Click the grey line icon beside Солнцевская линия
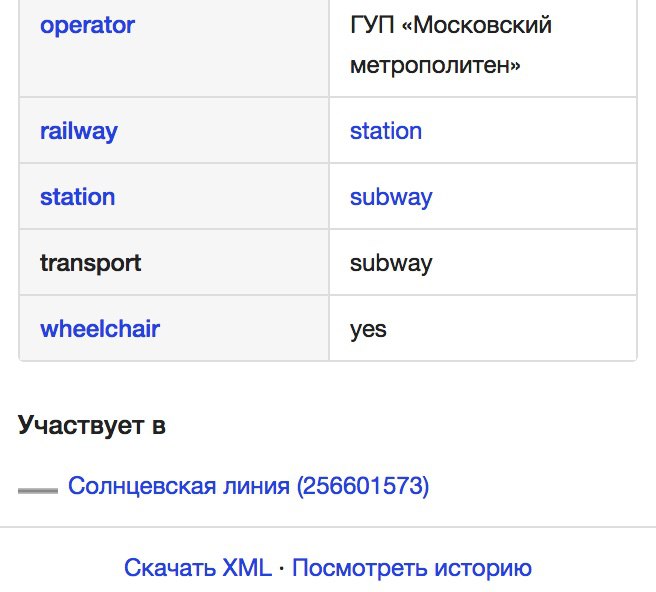656x592 pixels. click(38, 490)
